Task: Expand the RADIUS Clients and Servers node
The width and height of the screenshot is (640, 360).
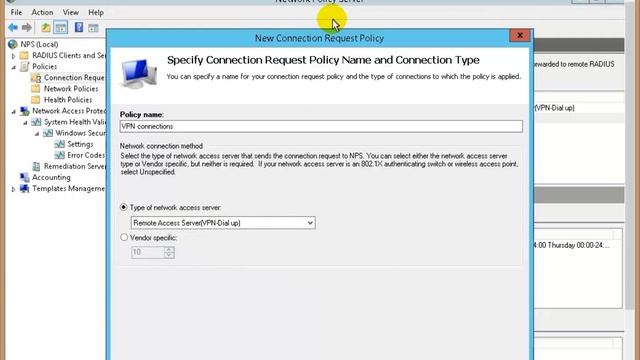Action: (x=13, y=56)
